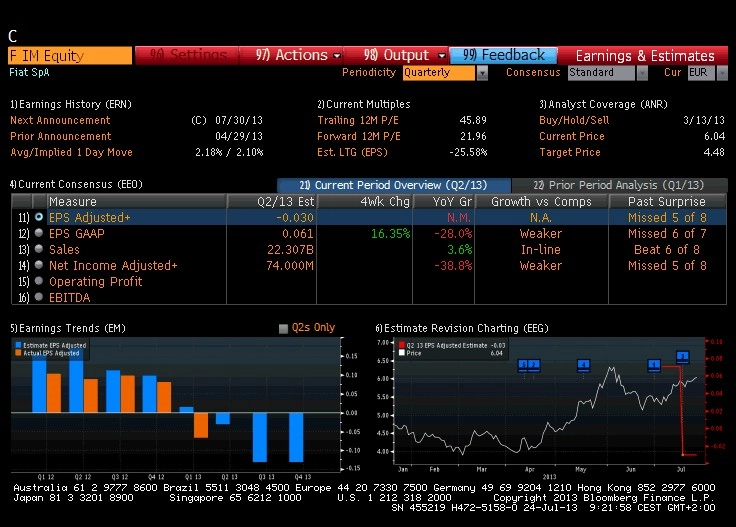The image size is (736, 527).
Task: Open Current Consensus (EEO) section
Action: [77, 184]
